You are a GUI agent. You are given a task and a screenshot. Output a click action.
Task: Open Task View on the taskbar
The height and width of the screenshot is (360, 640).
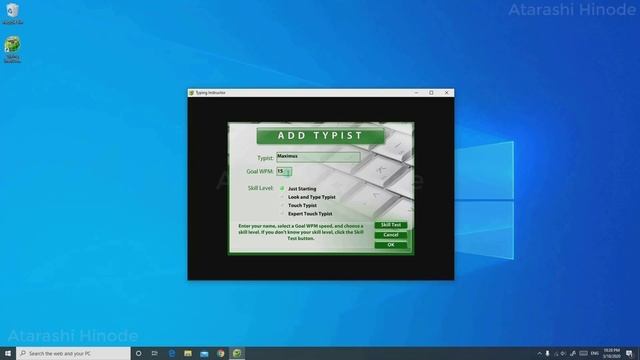[155, 353]
